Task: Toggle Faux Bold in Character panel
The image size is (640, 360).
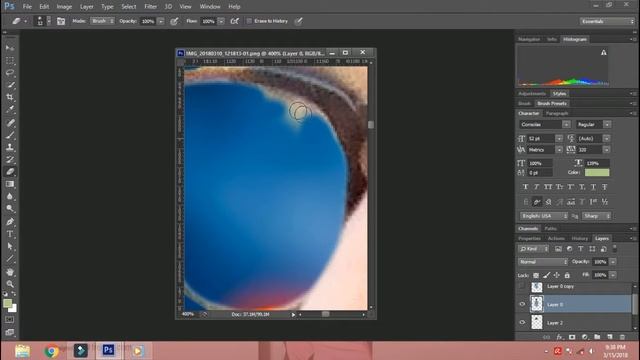Action: [525, 187]
